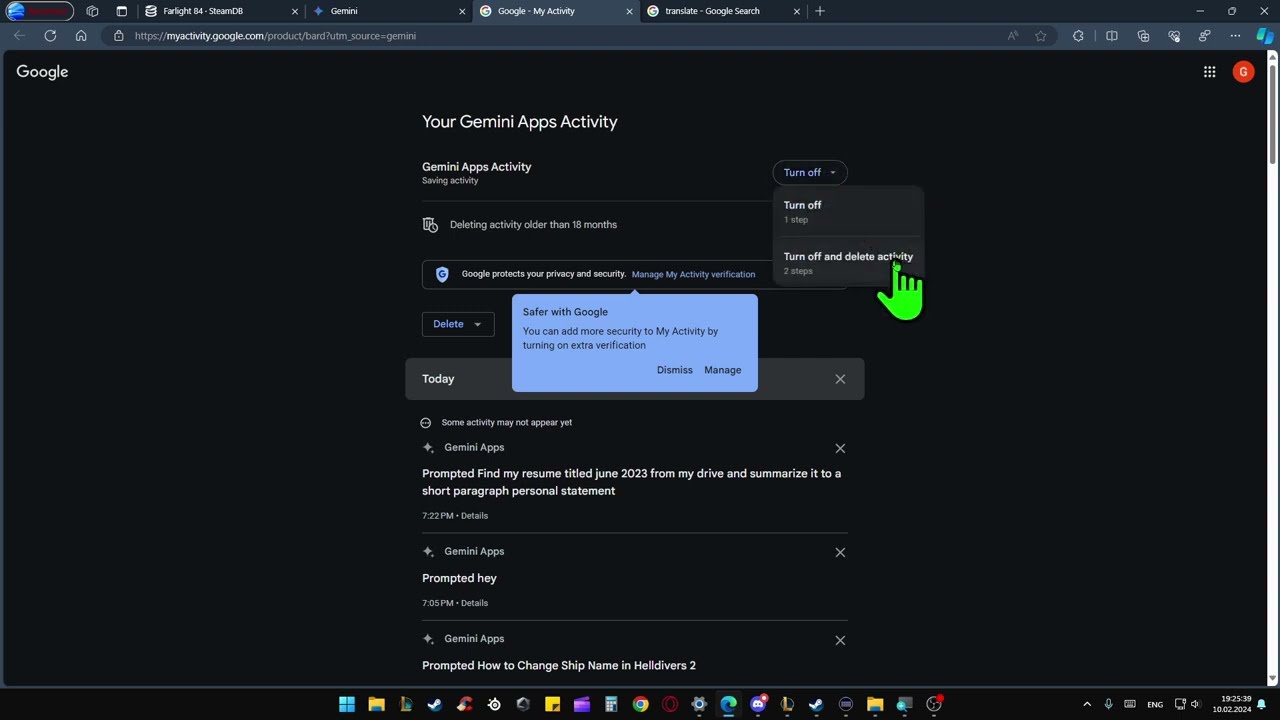Switch to the Gemini tab
The width and height of the screenshot is (1280, 720).
(386, 11)
